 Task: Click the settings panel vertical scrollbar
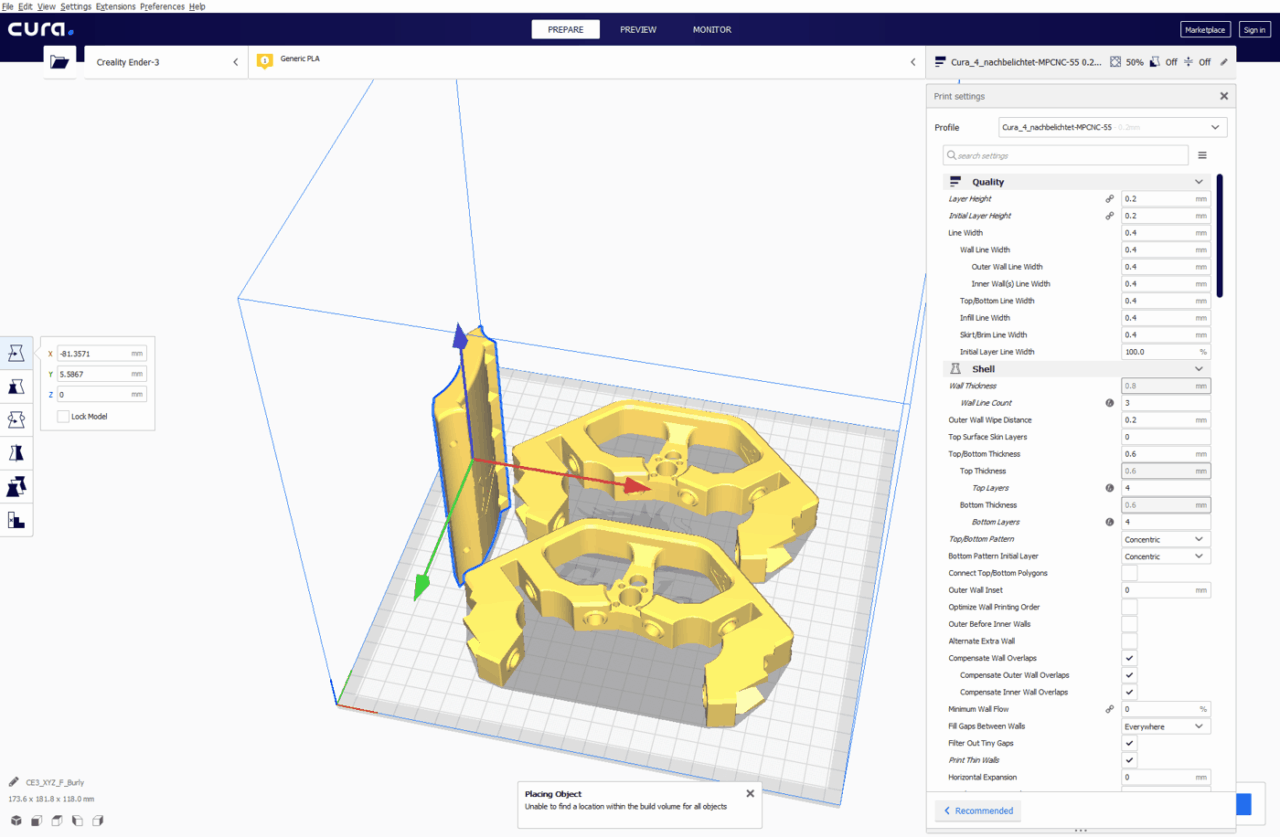(1219, 235)
